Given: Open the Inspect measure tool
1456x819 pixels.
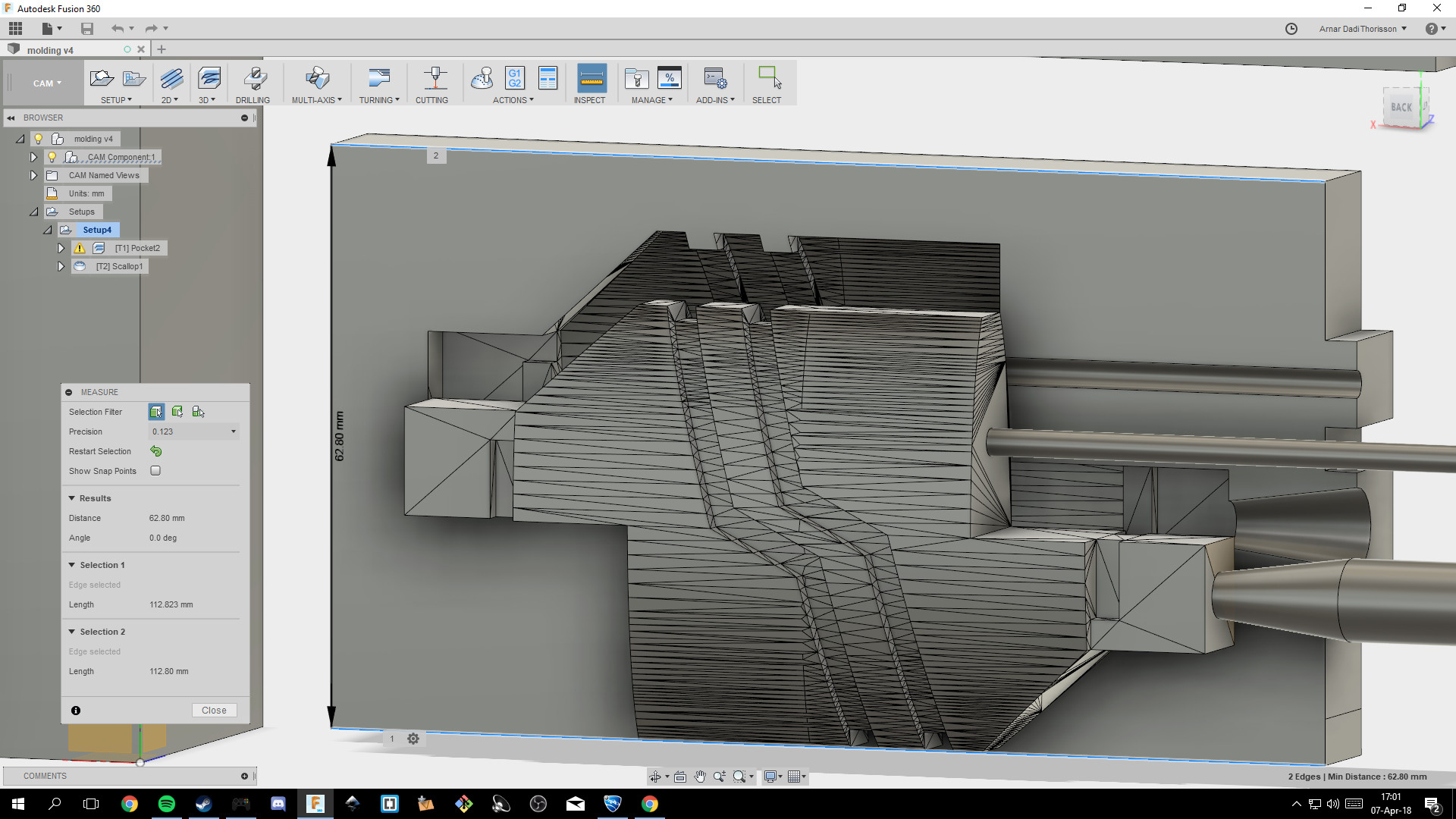Looking at the screenshot, I should click(591, 79).
